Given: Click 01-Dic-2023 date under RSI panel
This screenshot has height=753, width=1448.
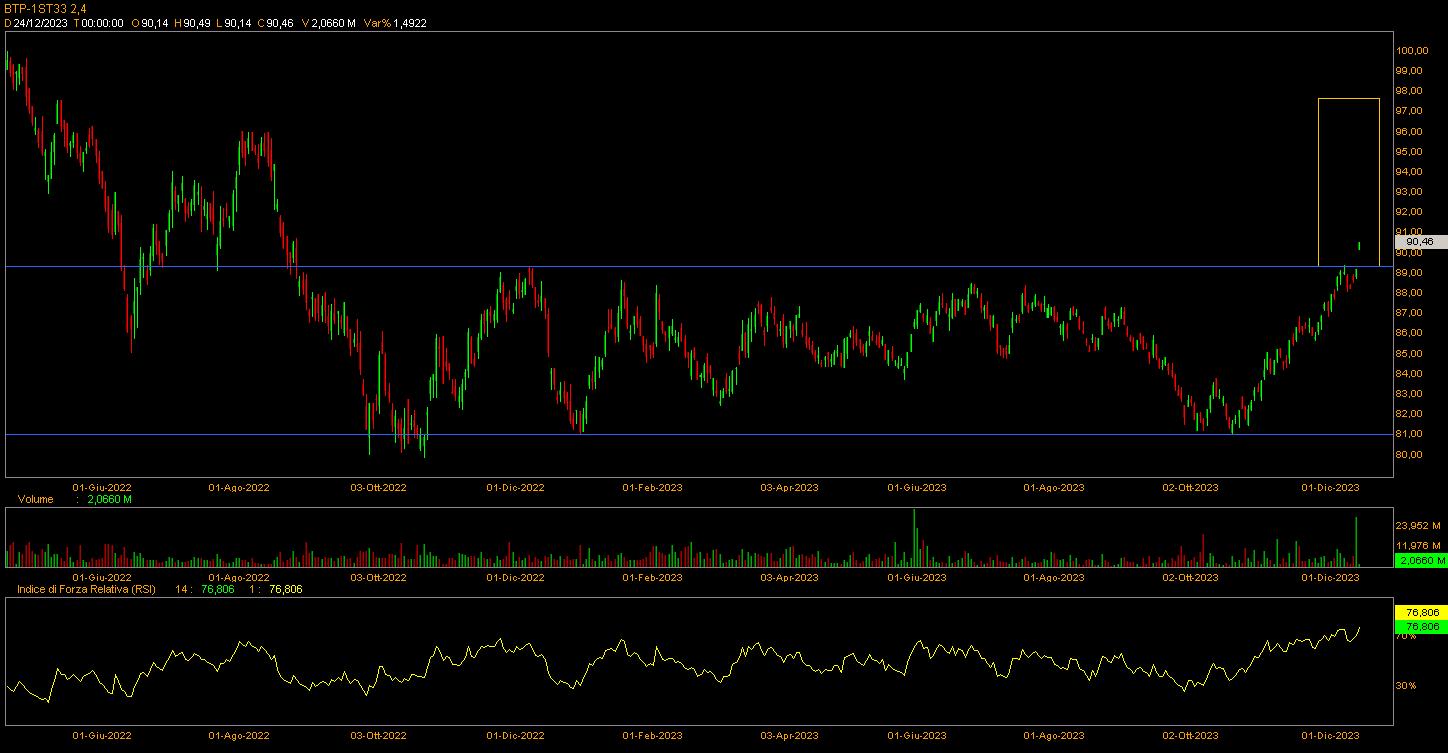Looking at the screenshot, I should coord(1330,736).
